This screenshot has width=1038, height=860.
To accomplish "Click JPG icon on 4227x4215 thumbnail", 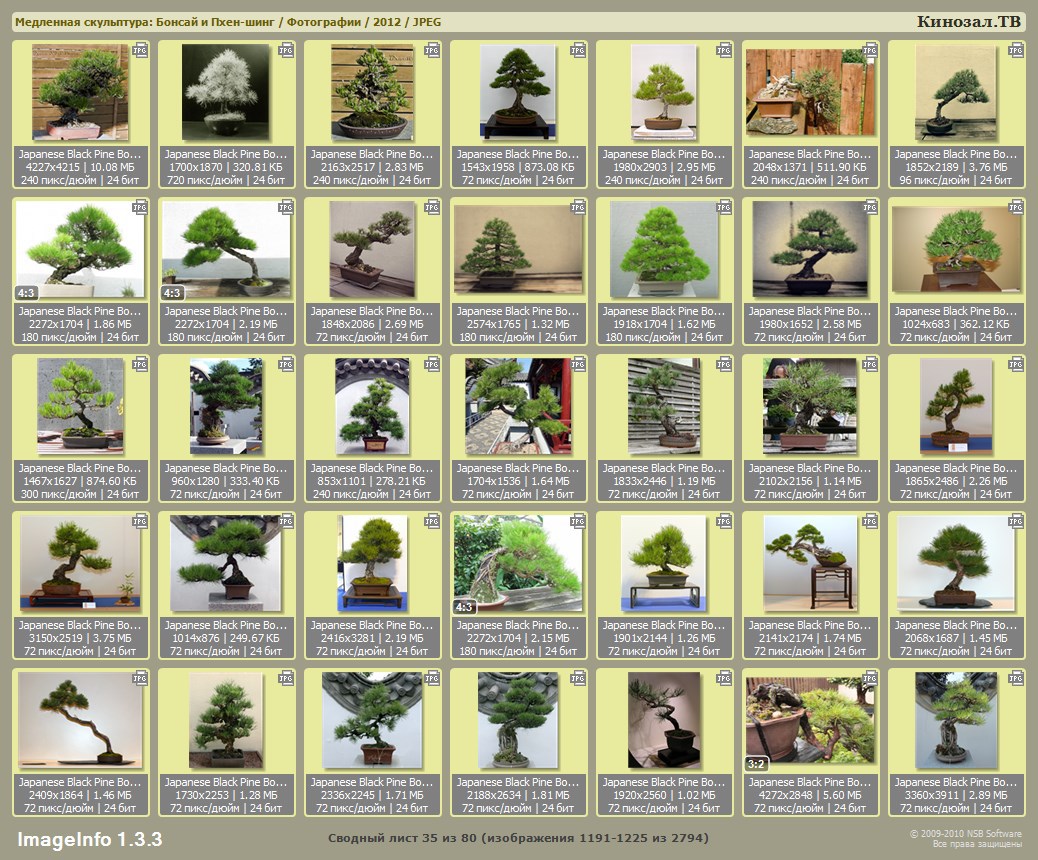I will (140, 50).
